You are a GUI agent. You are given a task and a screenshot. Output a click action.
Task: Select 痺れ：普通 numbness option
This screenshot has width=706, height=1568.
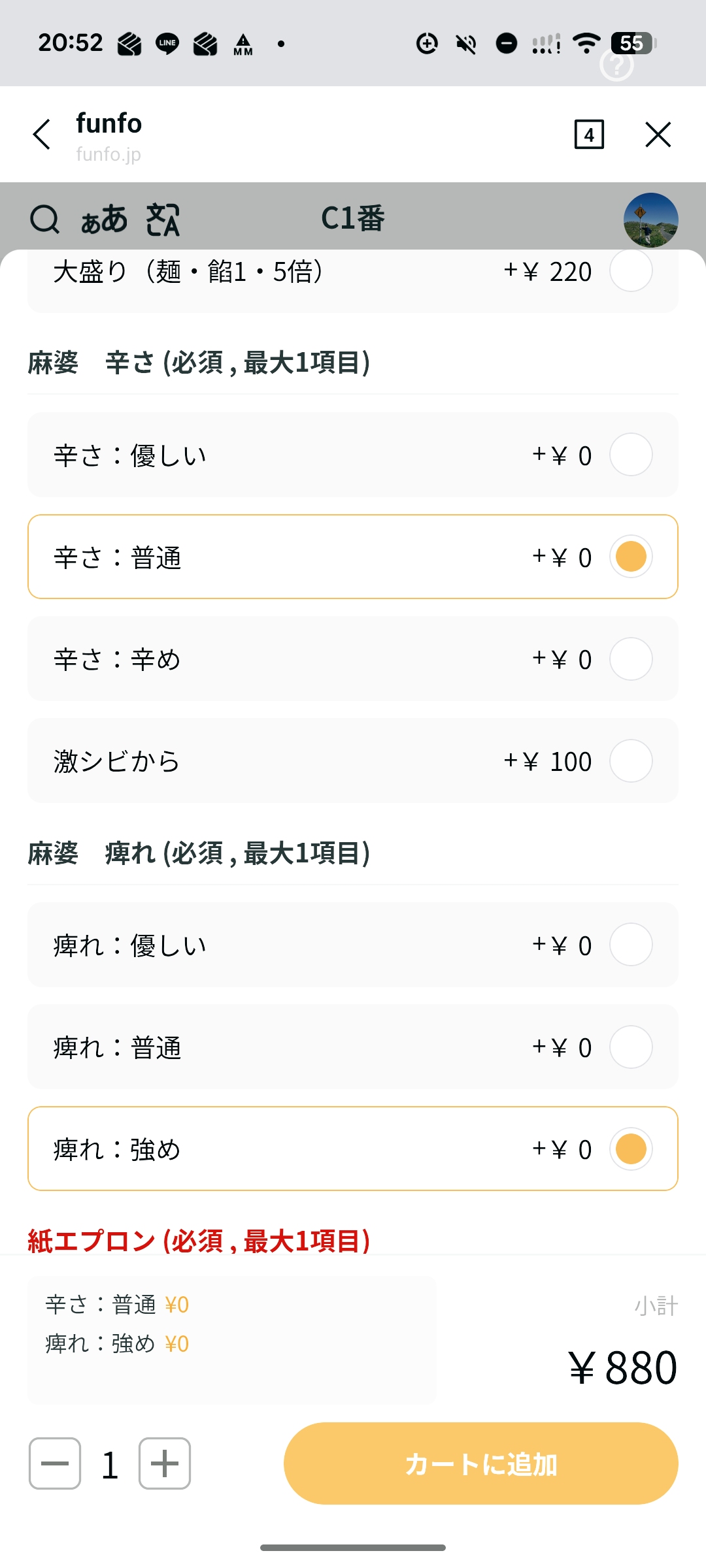[630, 1047]
